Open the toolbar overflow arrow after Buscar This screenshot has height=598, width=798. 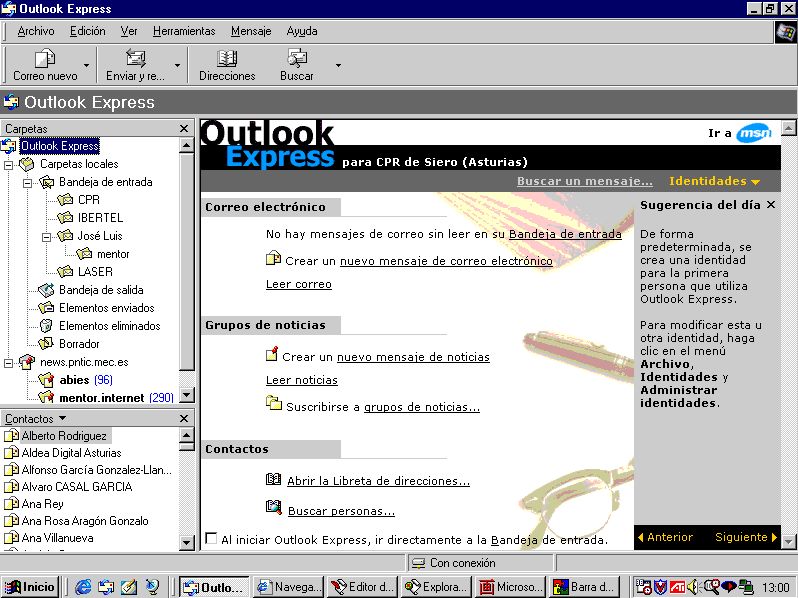(x=338, y=65)
